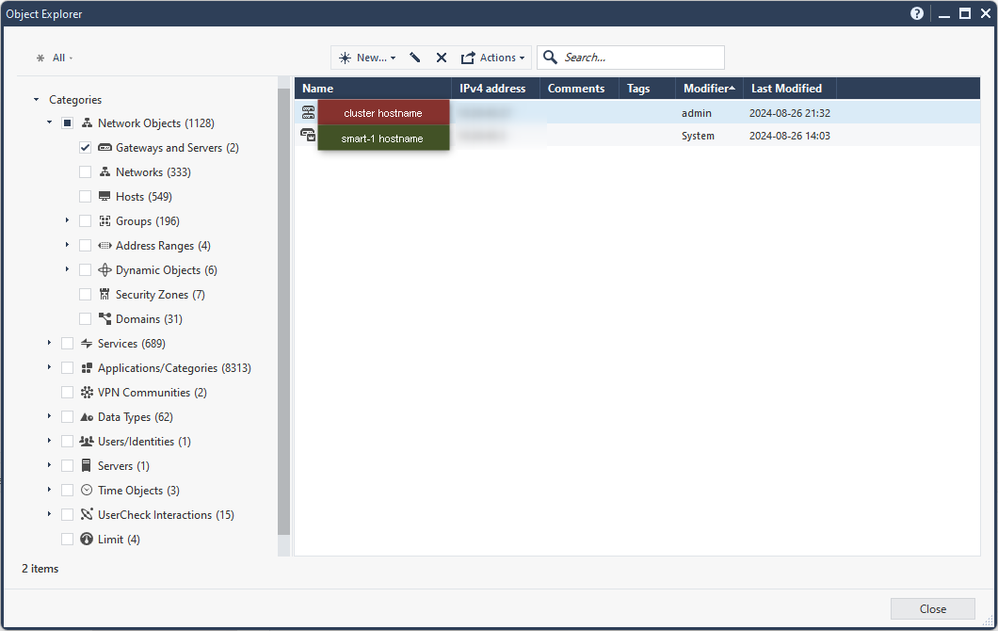998x631 pixels.
Task: Uncheck the Gateways and Servers checkbox
Action: (85, 147)
